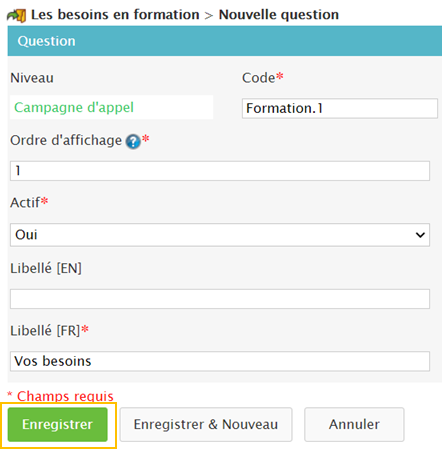Image resolution: width=442 pixels, height=449 pixels.
Task: Select the empty Libellé [EN] input field
Action: coord(220,299)
